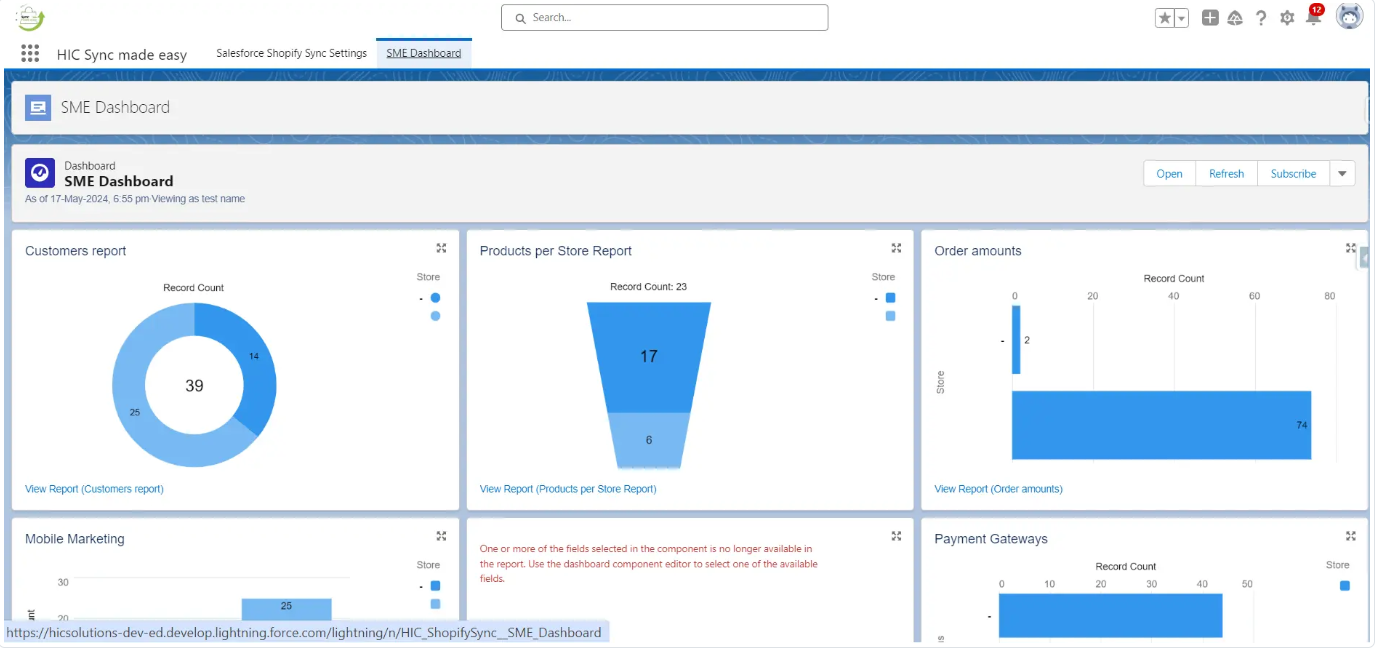This screenshot has height=654, width=1376.
Task: Expand the Order amounts component
Action: [1351, 248]
